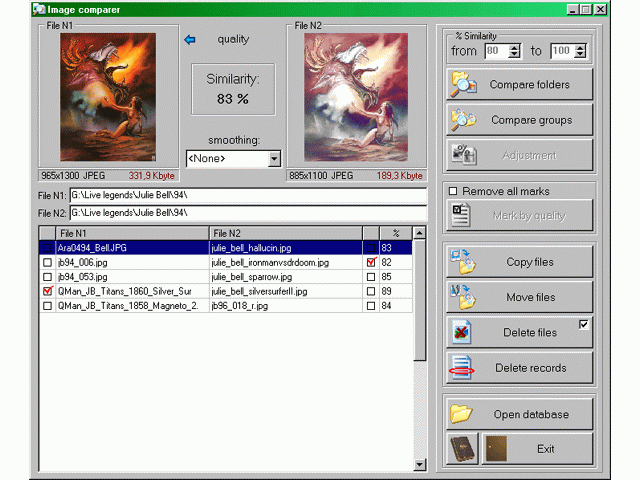The height and width of the screenshot is (480, 640).
Task: Click the results list scroll up arrow
Action: (420, 233)
